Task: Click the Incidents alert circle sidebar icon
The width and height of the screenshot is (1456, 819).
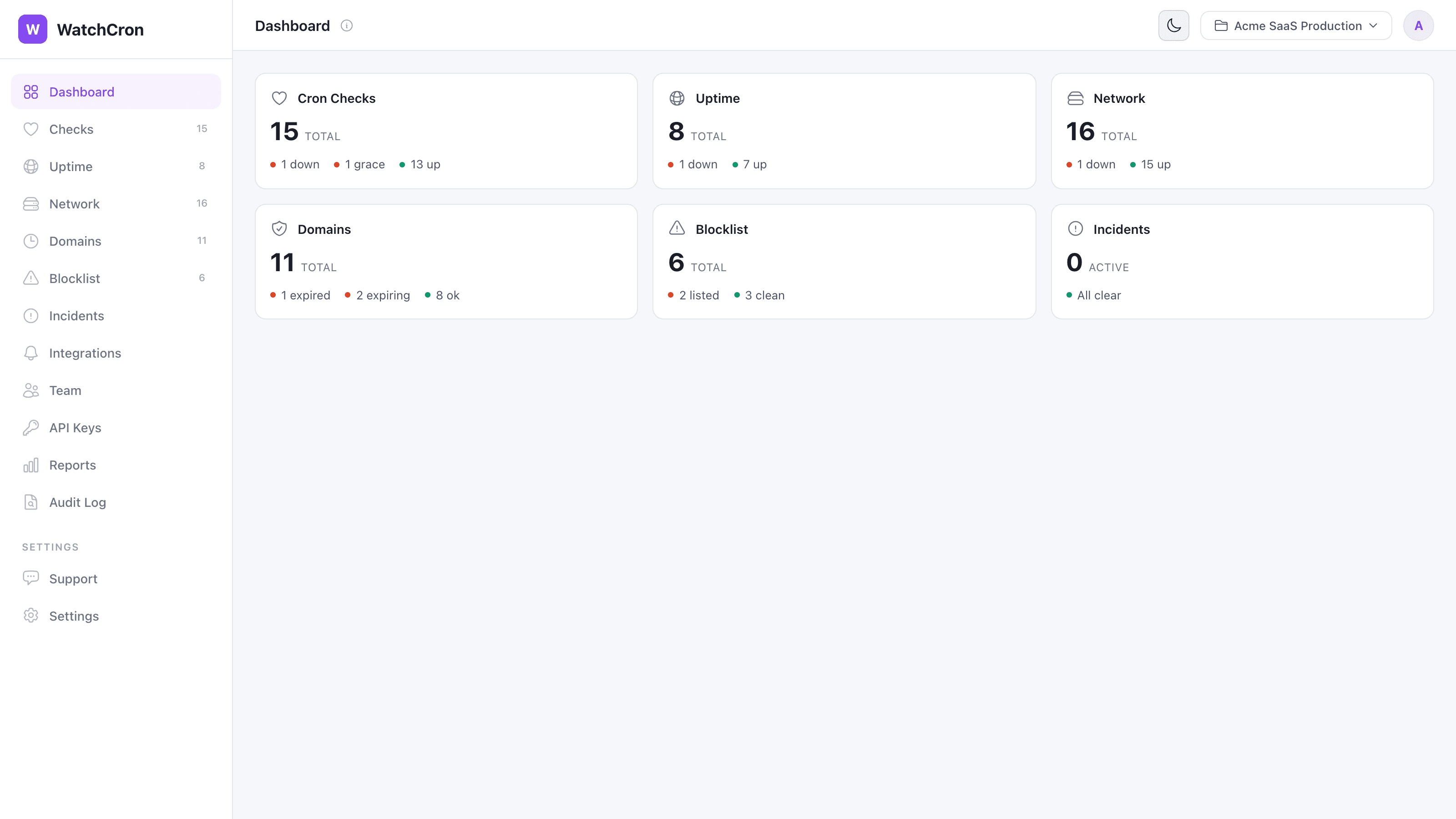Action: click(31, 315)
